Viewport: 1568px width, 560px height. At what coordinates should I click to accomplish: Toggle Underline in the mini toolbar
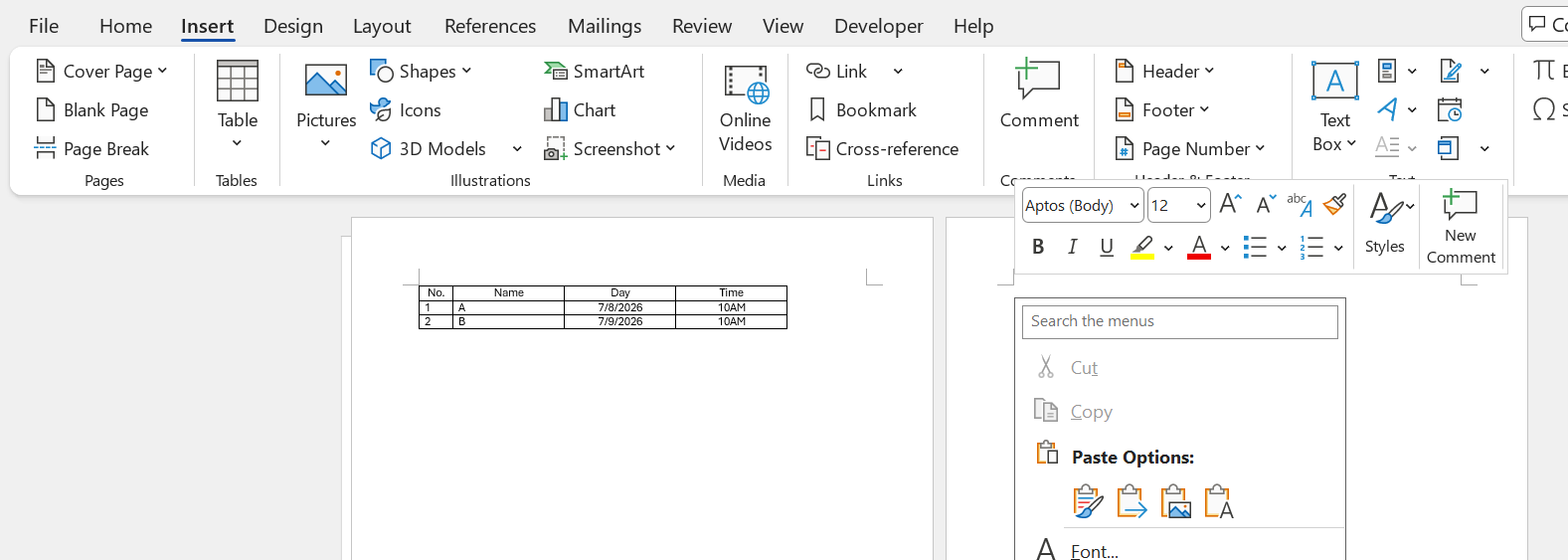[1107, 247]
